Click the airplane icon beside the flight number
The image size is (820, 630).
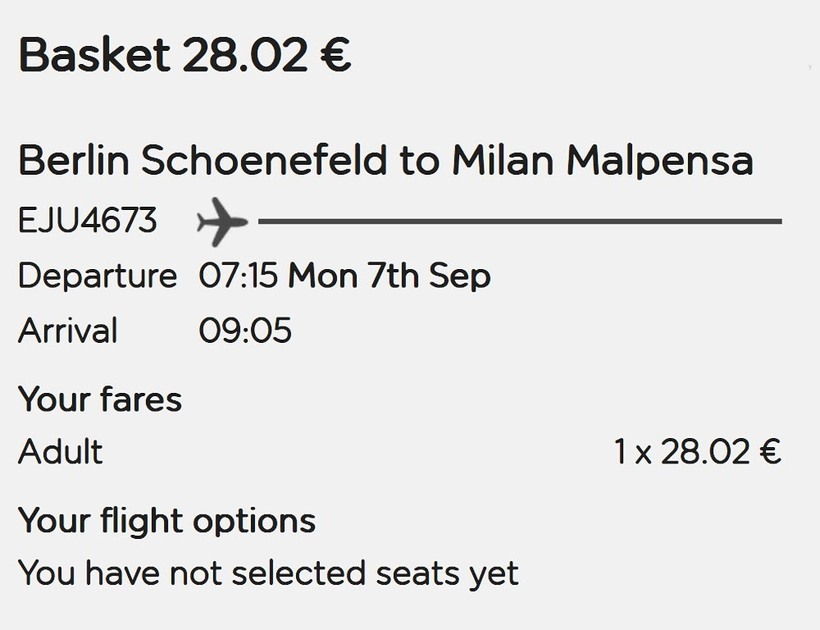[222, 221]
